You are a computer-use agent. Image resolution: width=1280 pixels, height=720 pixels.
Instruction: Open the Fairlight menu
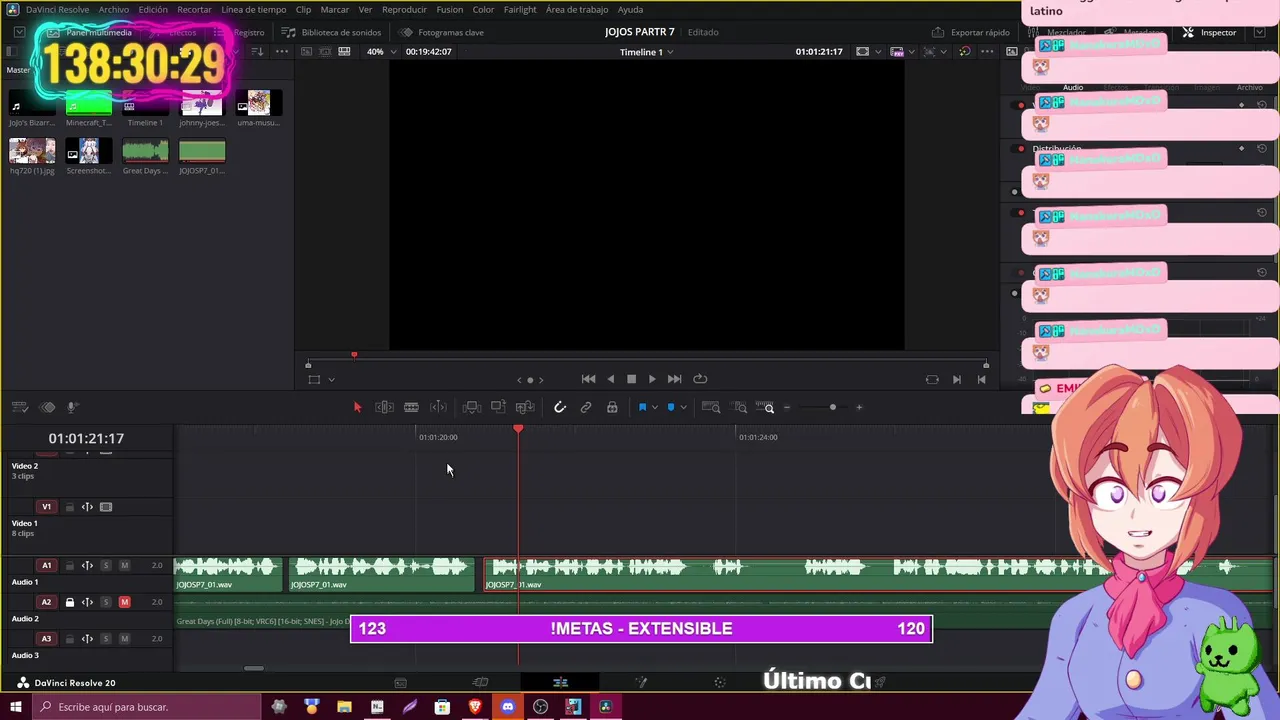(520, 9)
